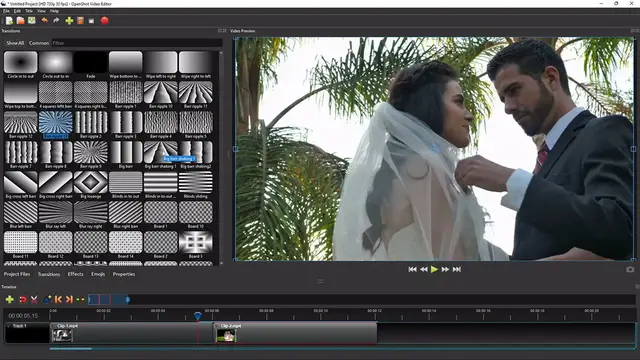Jump to start playback button
Screen dimensions: 640x360
click(412, 269)
